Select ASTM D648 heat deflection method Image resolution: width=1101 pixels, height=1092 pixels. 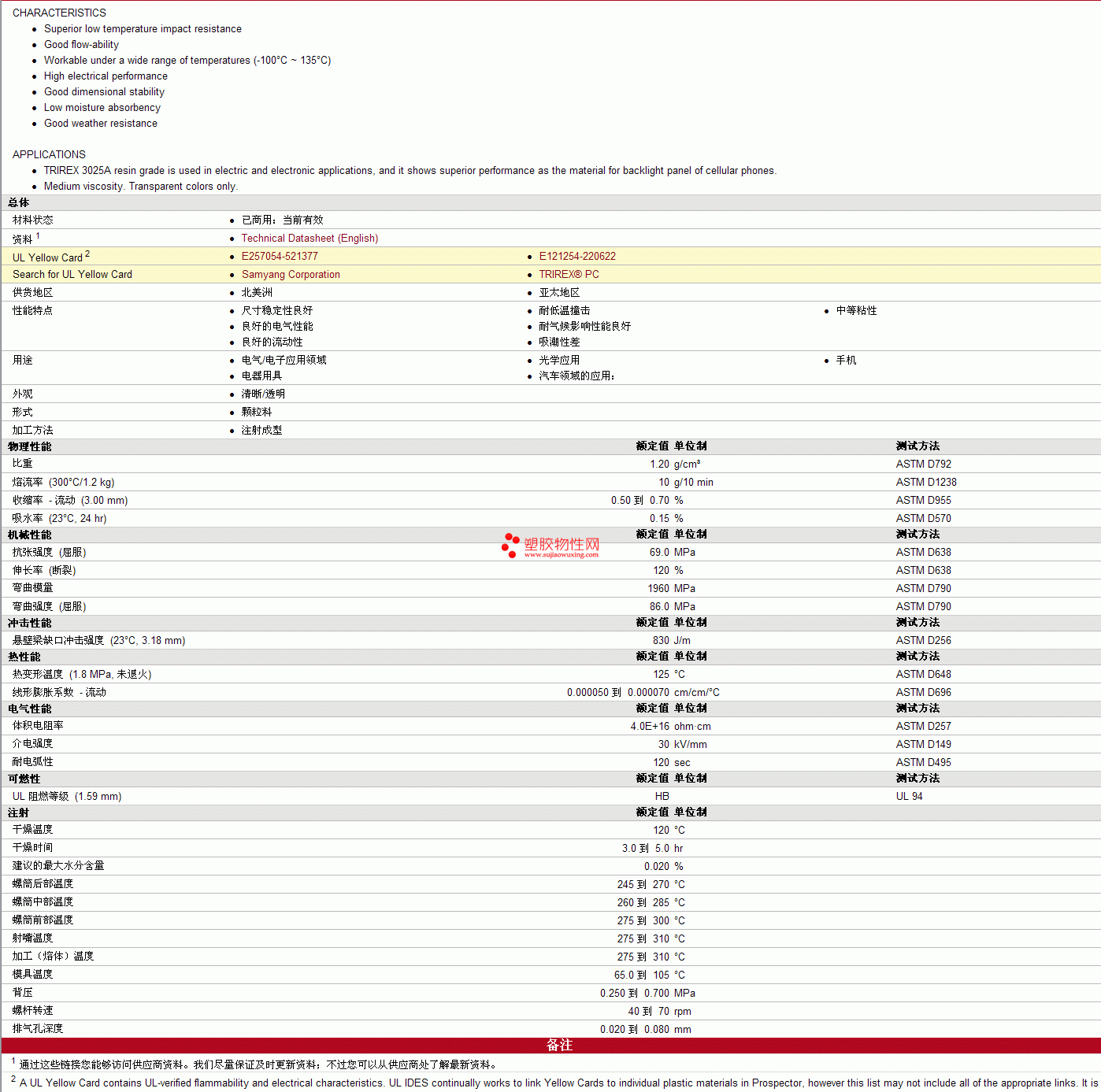924,675
